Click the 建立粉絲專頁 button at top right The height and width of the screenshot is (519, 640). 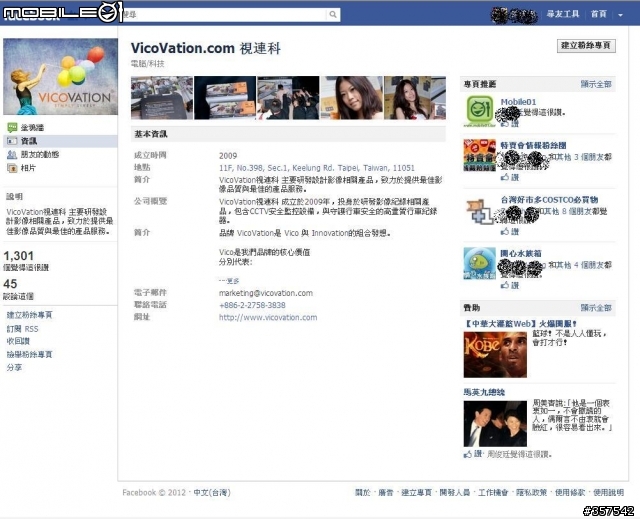click(x=586, y=46)
